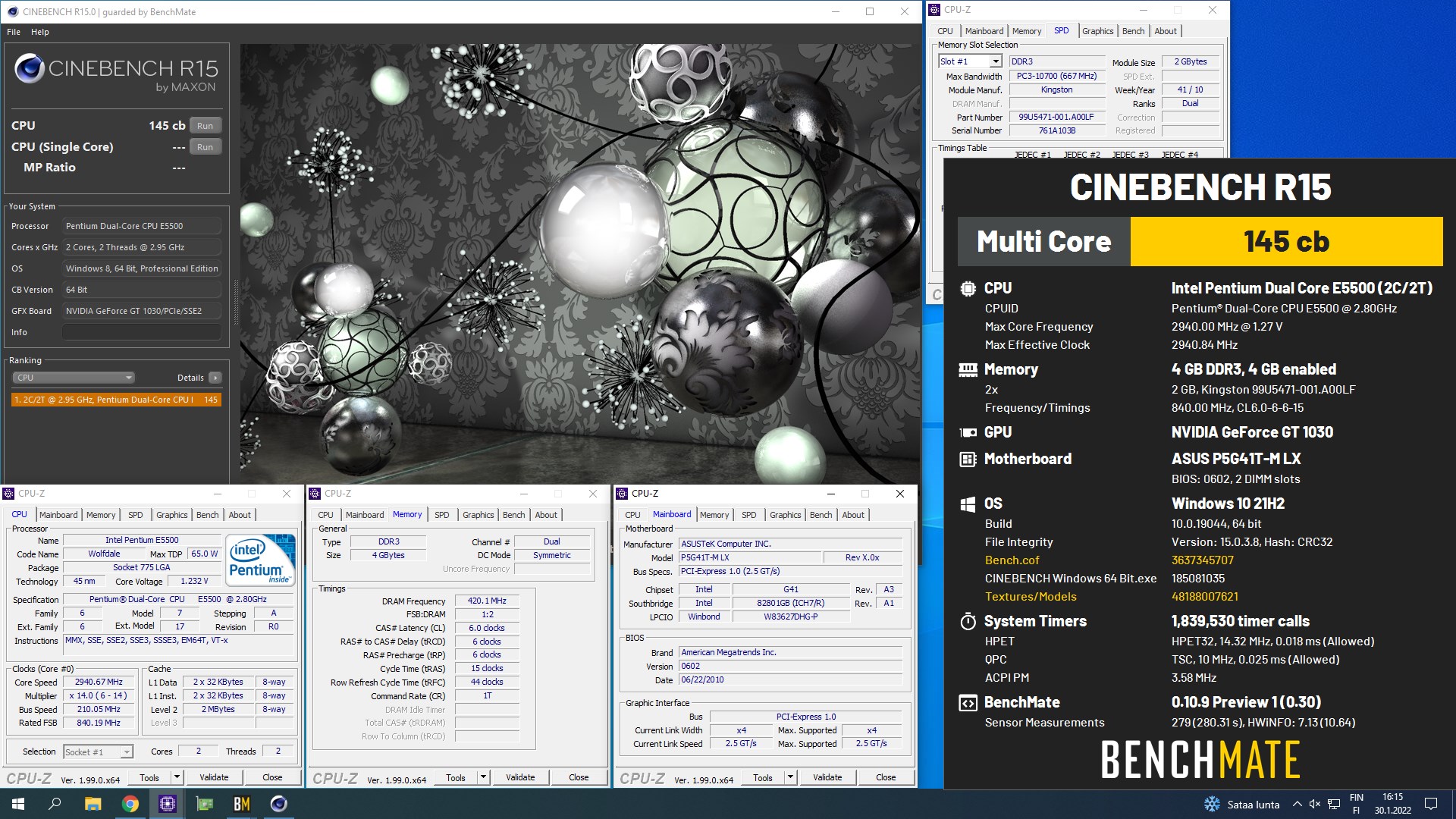
Task: Click the BenchMate Memory icon
Action: [968, 369]
